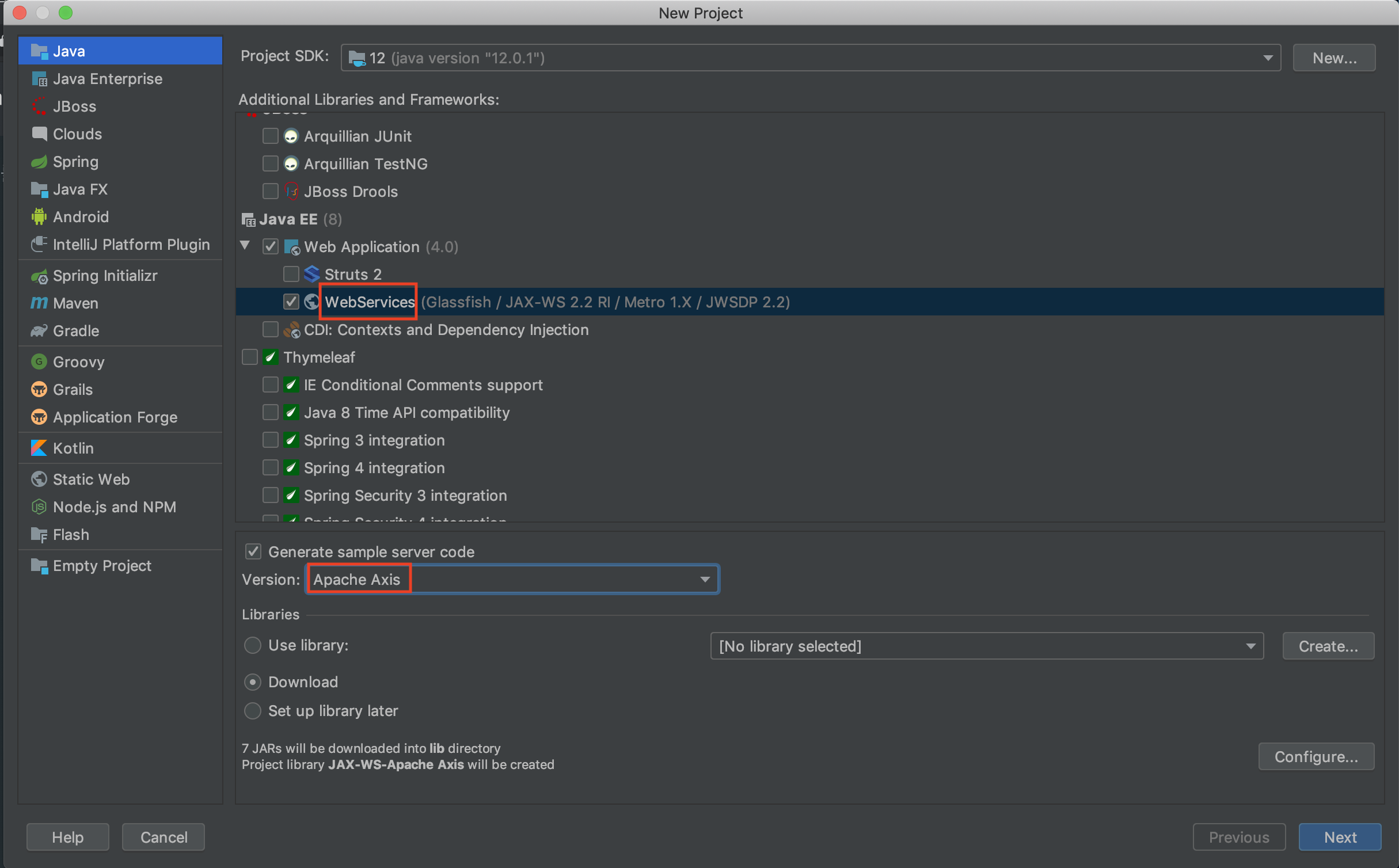Select the Java Enterprise icon in sidebar

point(39,79)
